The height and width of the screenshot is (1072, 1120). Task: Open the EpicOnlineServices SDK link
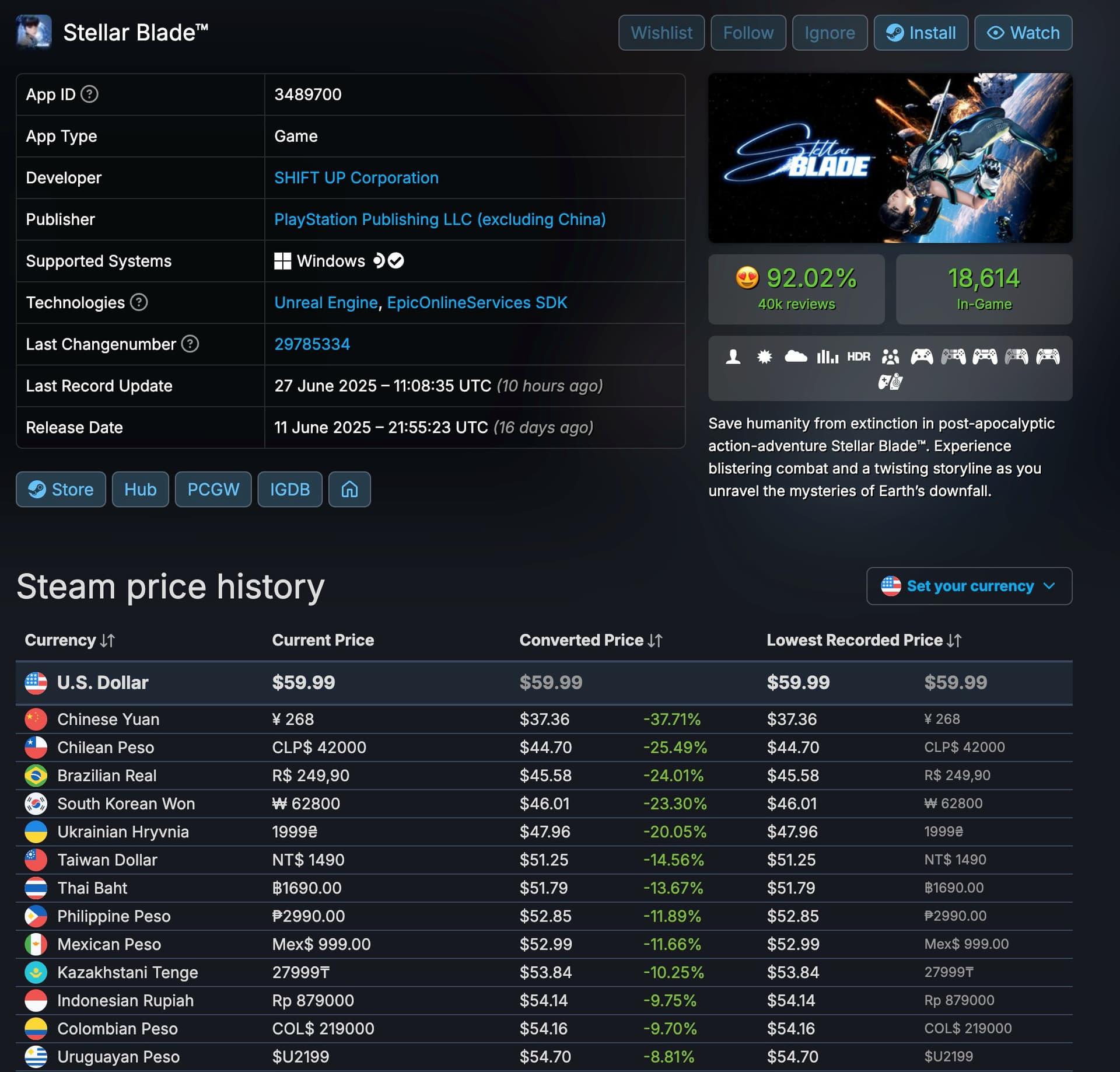point(477,302)
